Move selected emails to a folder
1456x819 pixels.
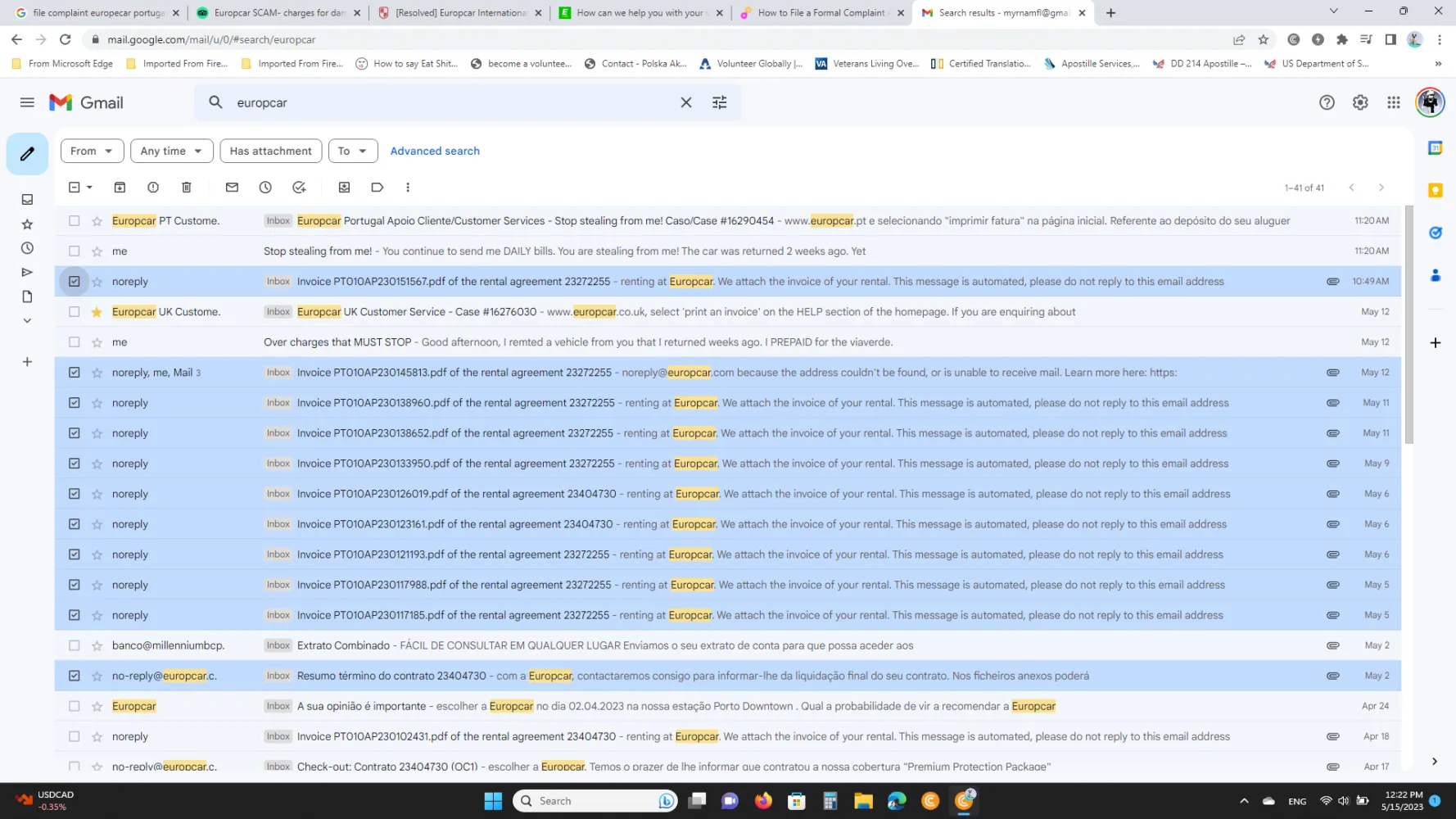point(344,188)
